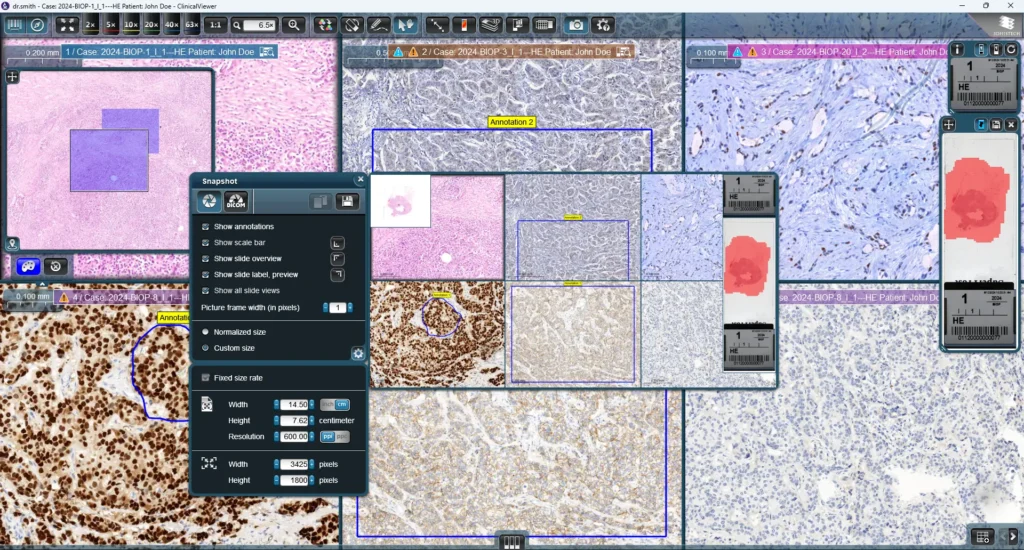The image size is (1024, 550).
Task: Click the search icon on slide 2 title
Action: [x=624, y=52]
